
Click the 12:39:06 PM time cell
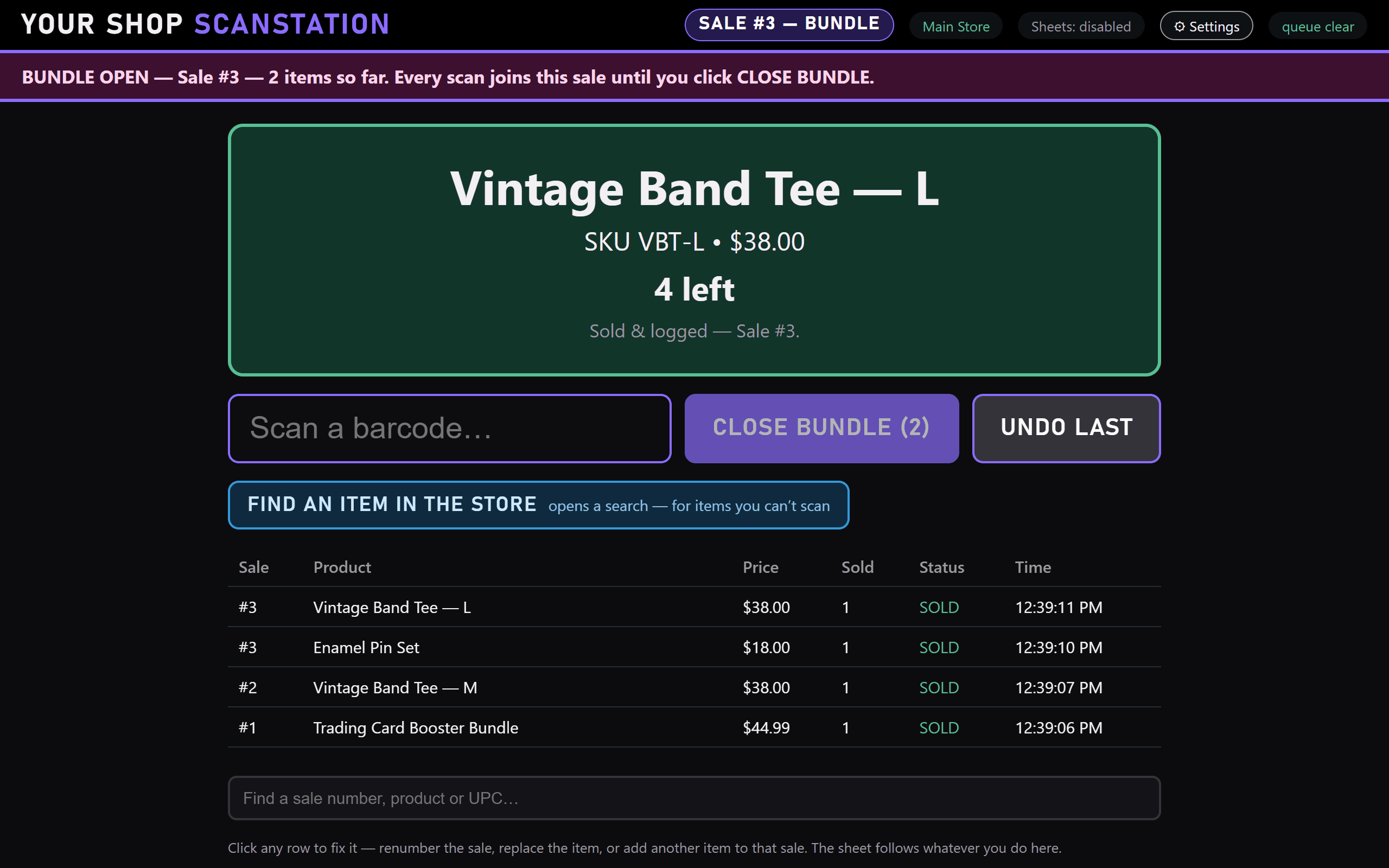tap(1059, 727)
